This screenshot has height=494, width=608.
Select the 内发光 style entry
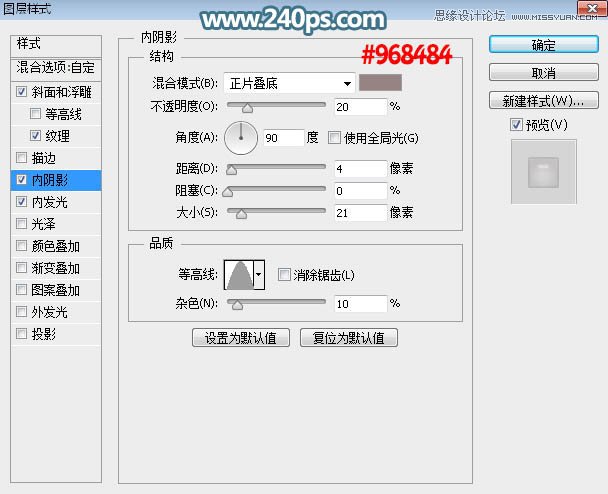click(49, 202)
